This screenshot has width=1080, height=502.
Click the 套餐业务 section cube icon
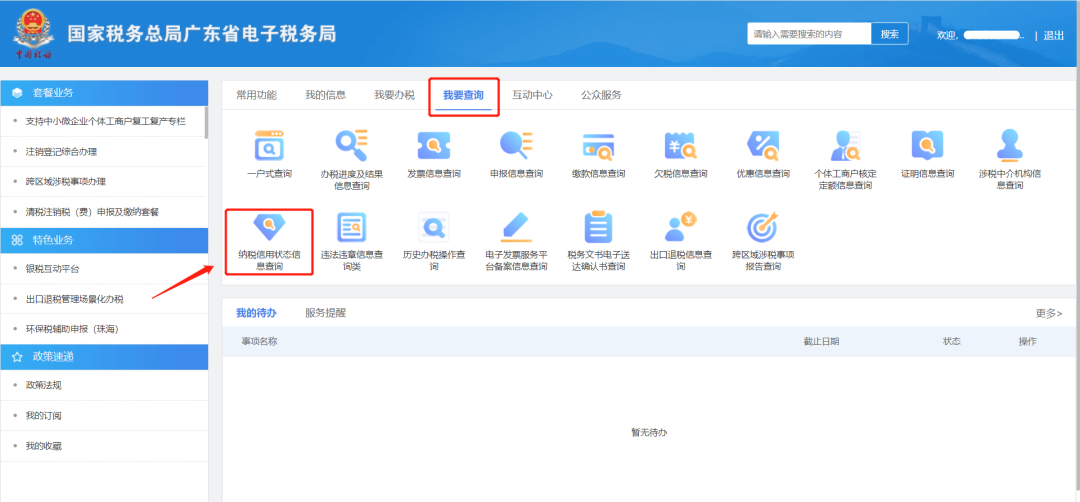pyautogui.click(x=17, y=93)
